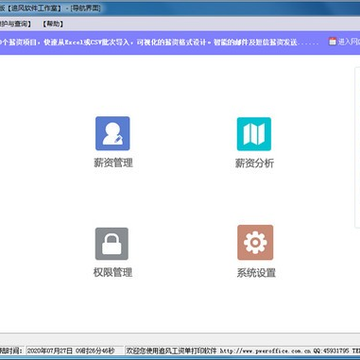Screen dimensions: 360x360
Task: Click the 薪资管理 text label
Action: [x=113, y=163]
